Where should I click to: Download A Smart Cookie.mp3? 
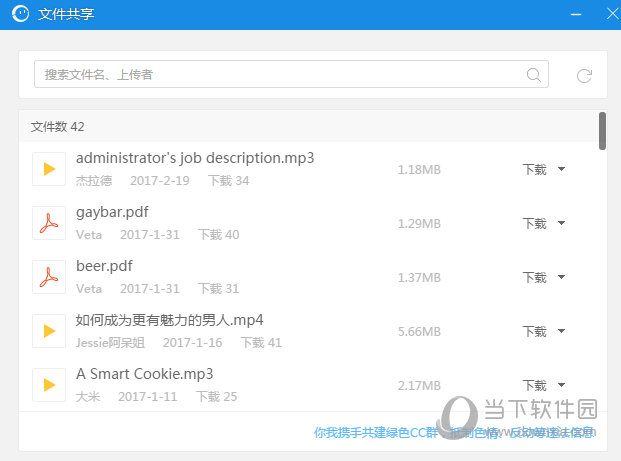tap(534, 385)
